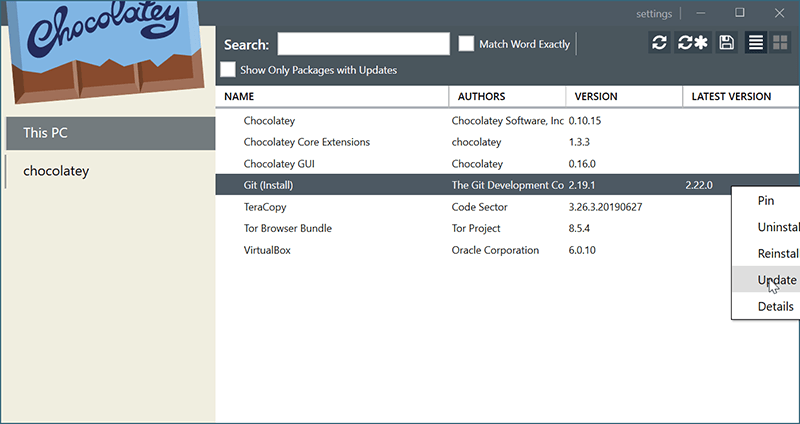Click version 3.26.3.20190627 cell

tap(605, 207)
